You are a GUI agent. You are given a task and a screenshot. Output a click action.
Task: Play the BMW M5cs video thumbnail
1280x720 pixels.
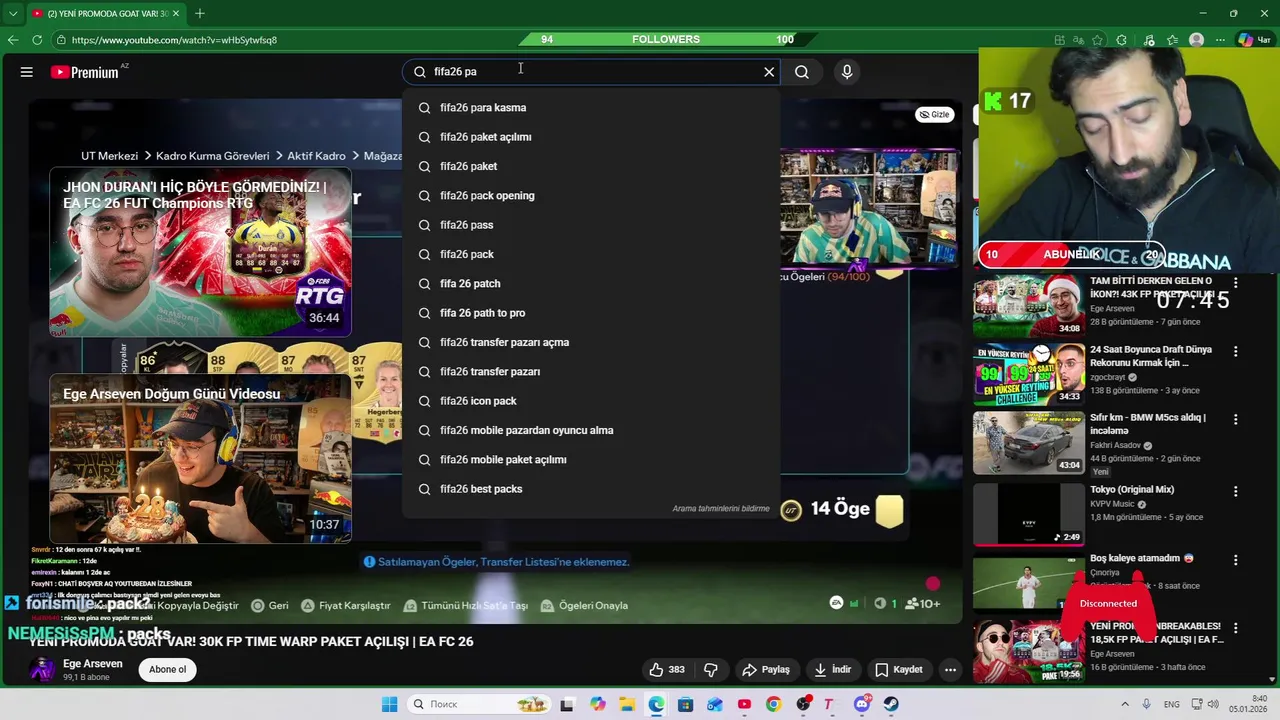click(x=1029, y=443)
